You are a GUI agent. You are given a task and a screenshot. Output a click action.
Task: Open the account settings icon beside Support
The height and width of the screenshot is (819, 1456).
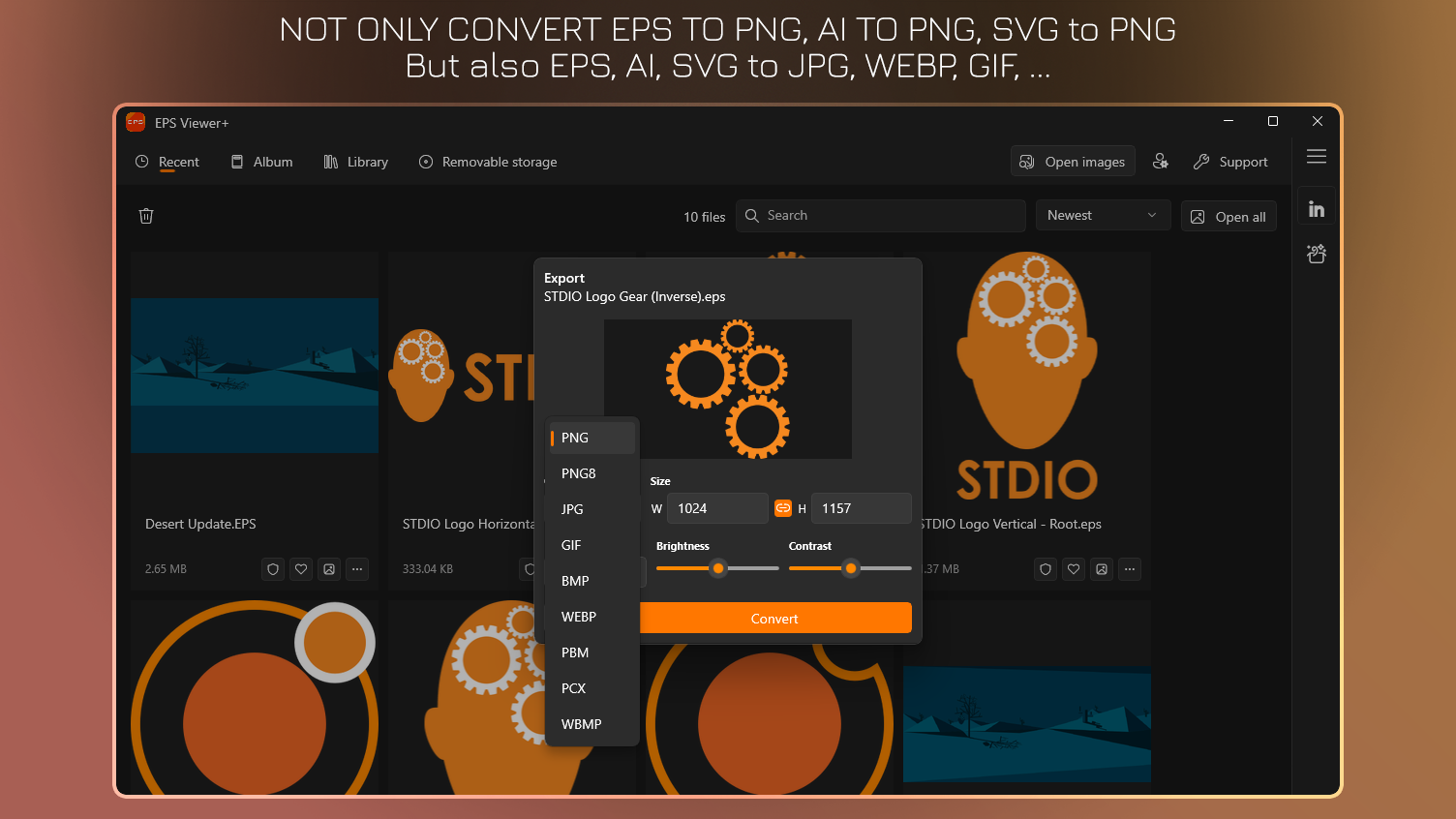(x=1161, y=162)
